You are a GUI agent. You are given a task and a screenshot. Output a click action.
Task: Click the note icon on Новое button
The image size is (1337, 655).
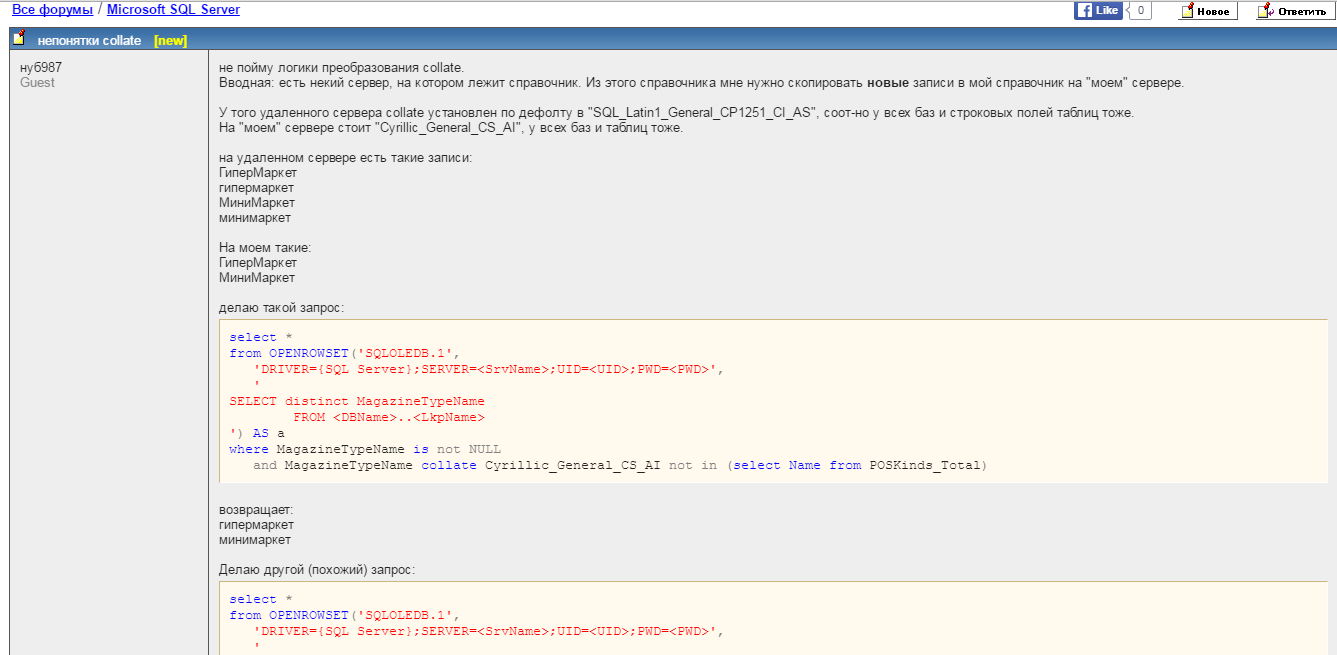click(1187, 11)
